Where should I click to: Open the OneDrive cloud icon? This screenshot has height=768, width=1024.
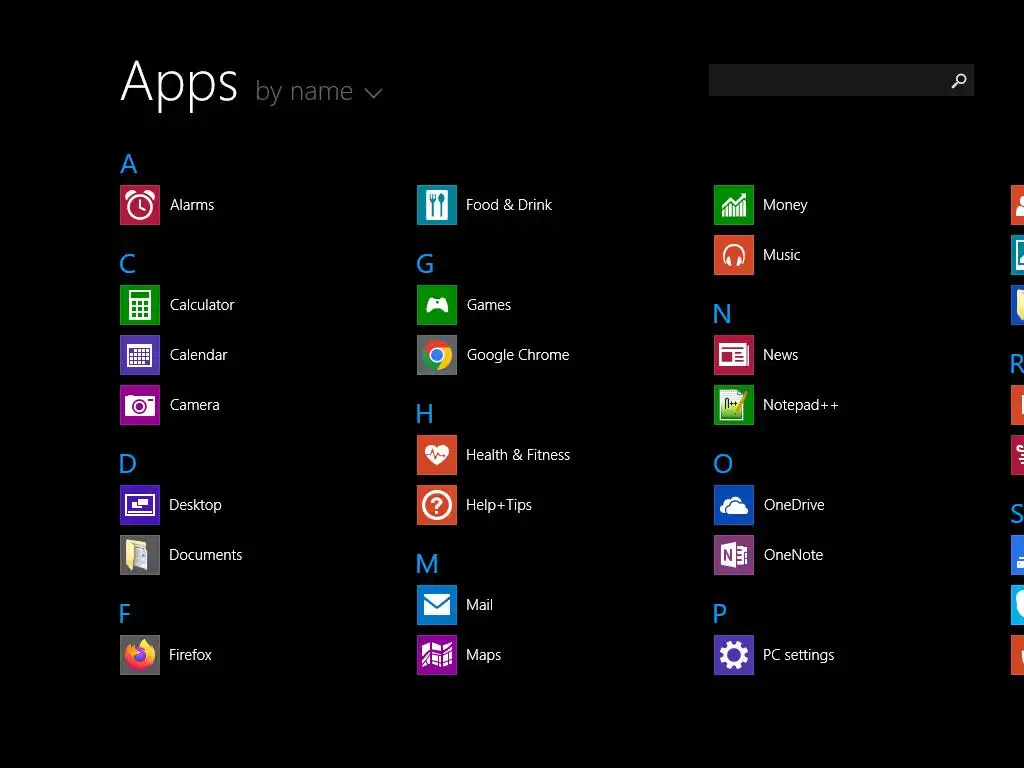pyautogui.click(x=734, y=505)
